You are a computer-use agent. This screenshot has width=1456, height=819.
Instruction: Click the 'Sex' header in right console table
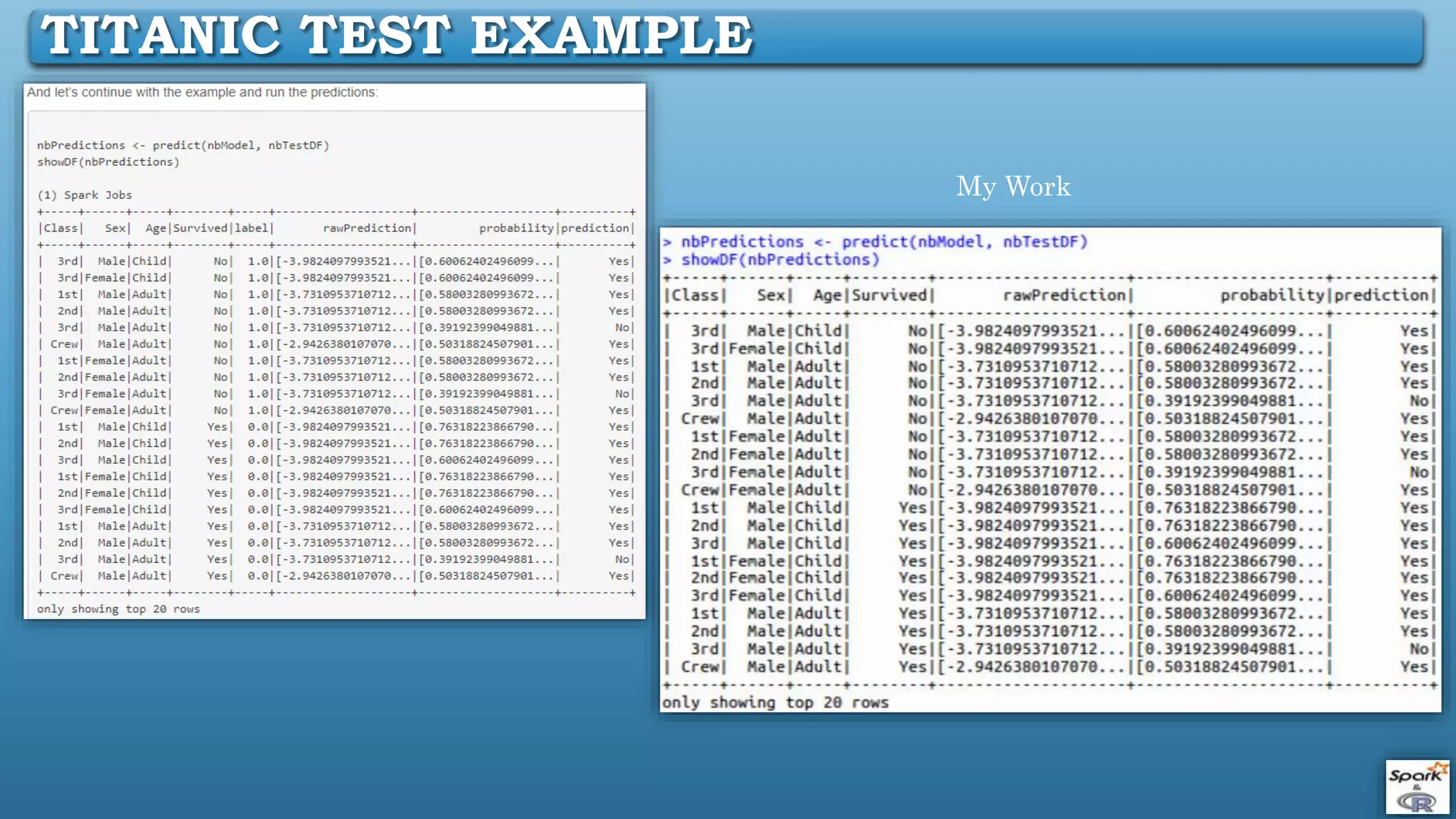point(771,295)
